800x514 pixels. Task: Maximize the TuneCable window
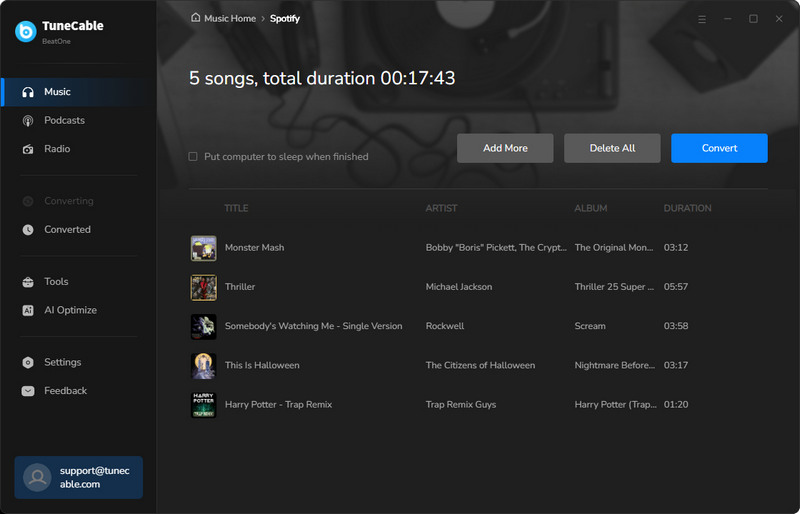(753, 19)
